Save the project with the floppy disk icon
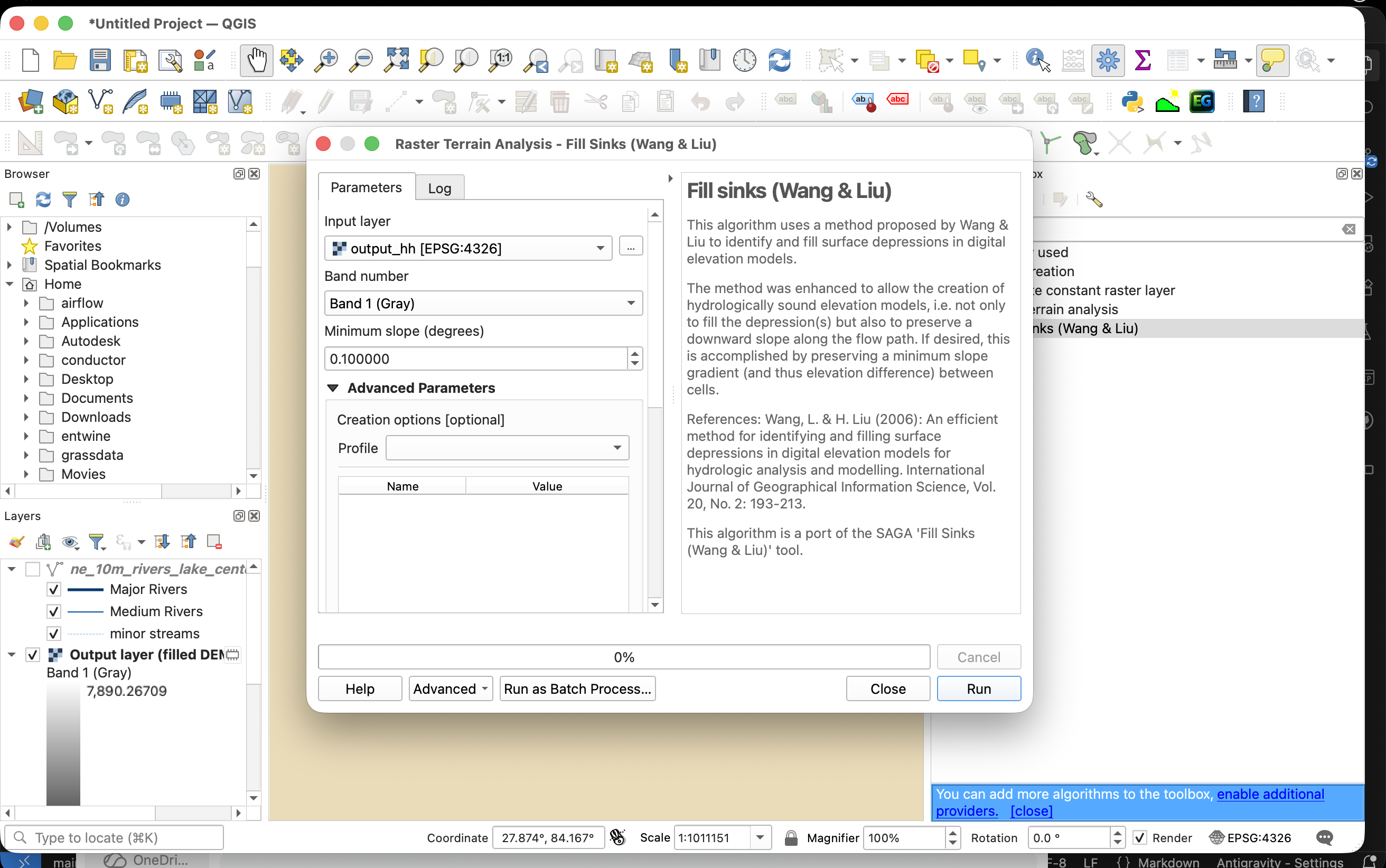 point(100,60)
